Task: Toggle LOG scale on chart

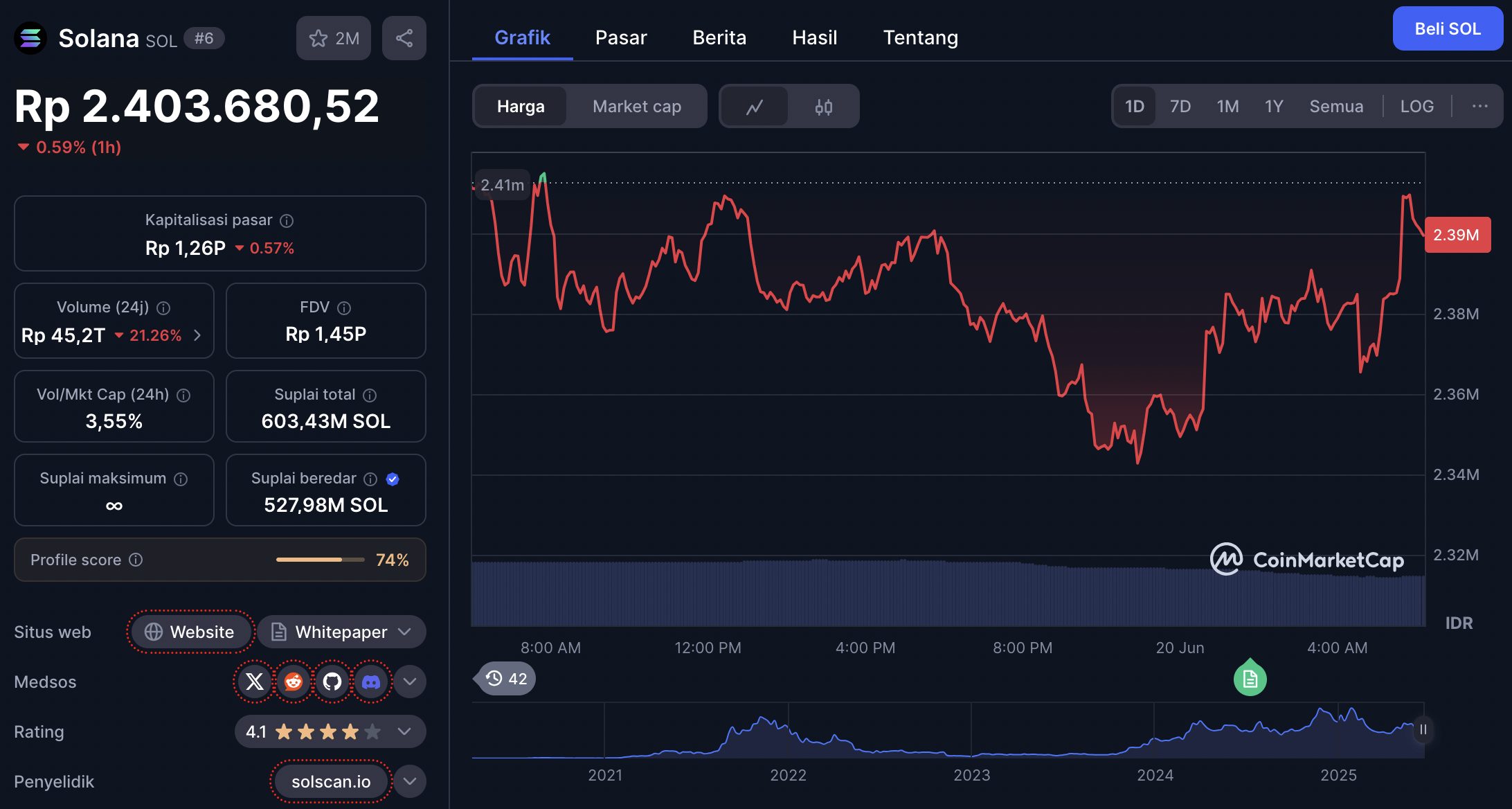Action: coord(1417,106)
